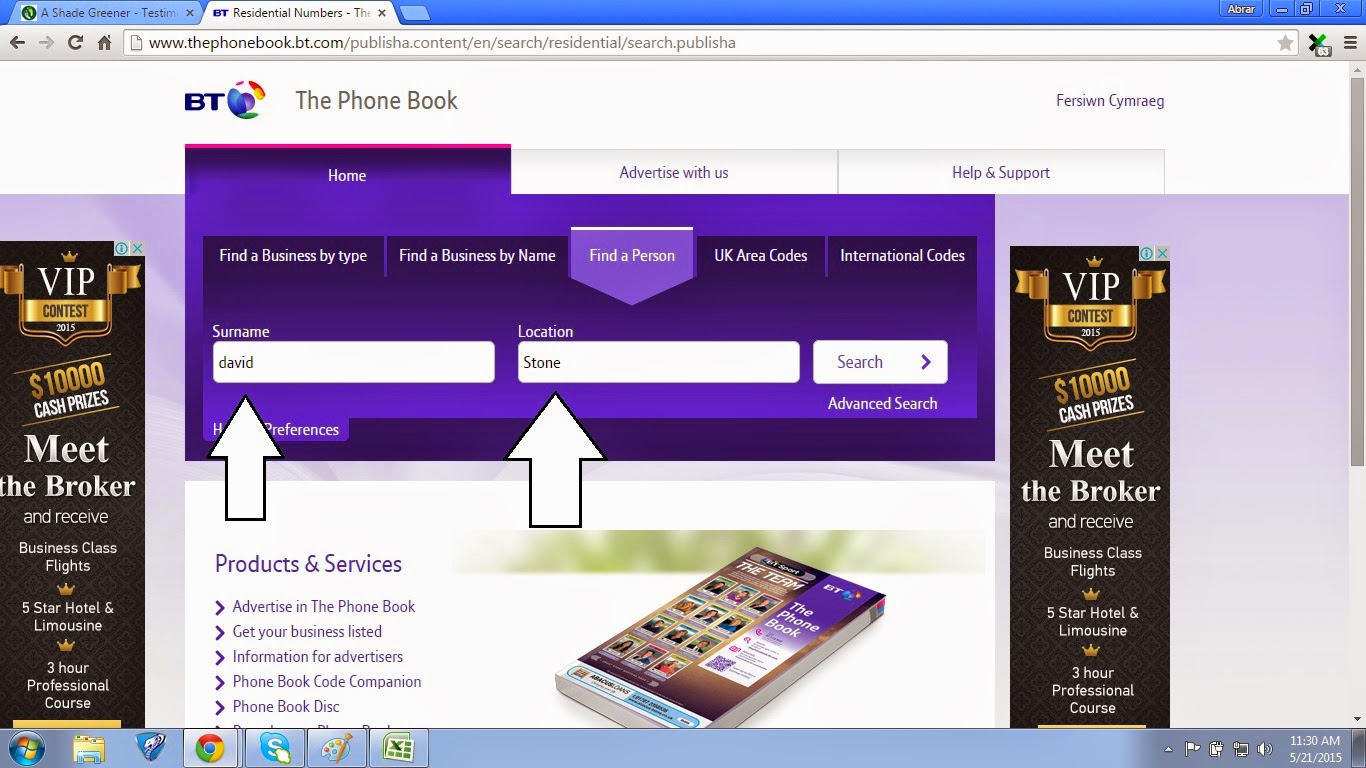Select the Find a Person tab
Image resolution: width=1366 pixels, height=768 pixels.
click(632, 256)
